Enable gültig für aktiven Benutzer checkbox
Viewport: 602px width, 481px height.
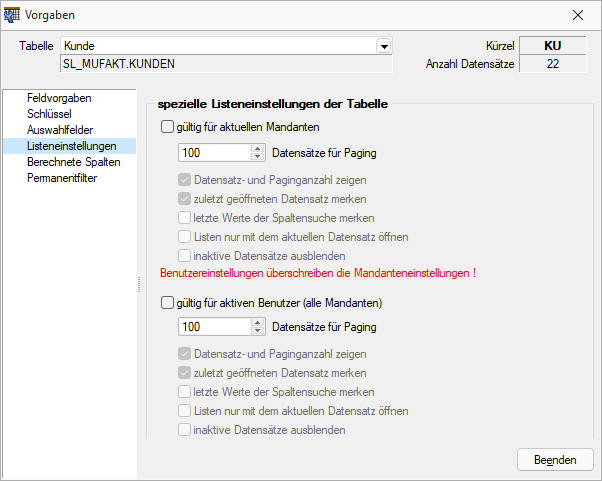pos(167,302)
